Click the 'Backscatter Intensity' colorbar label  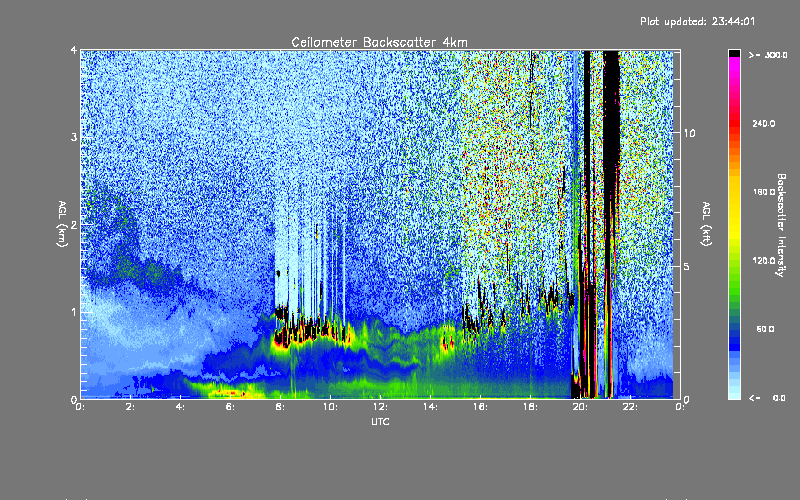coord(781,225)
